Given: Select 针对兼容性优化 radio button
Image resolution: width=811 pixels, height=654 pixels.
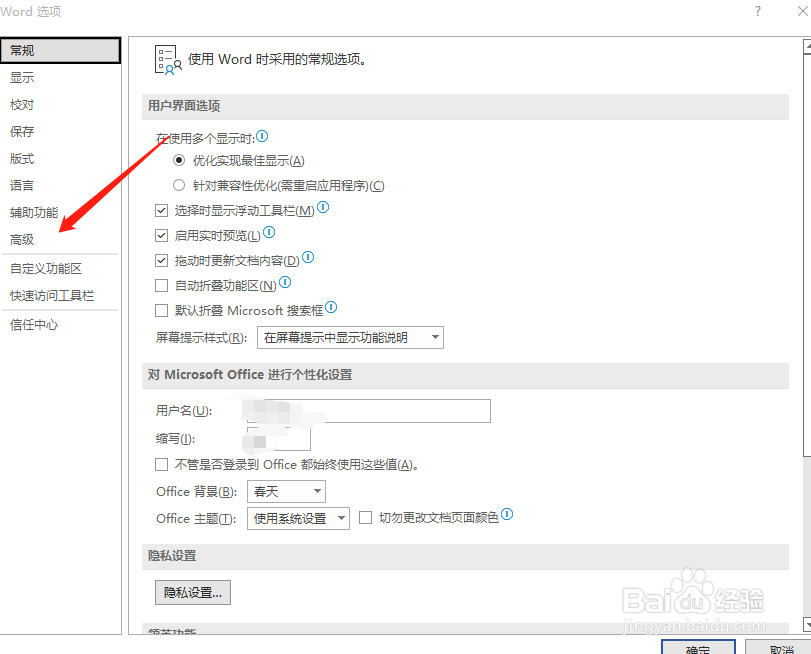Looking at the screenshot, I should (179, 185).
